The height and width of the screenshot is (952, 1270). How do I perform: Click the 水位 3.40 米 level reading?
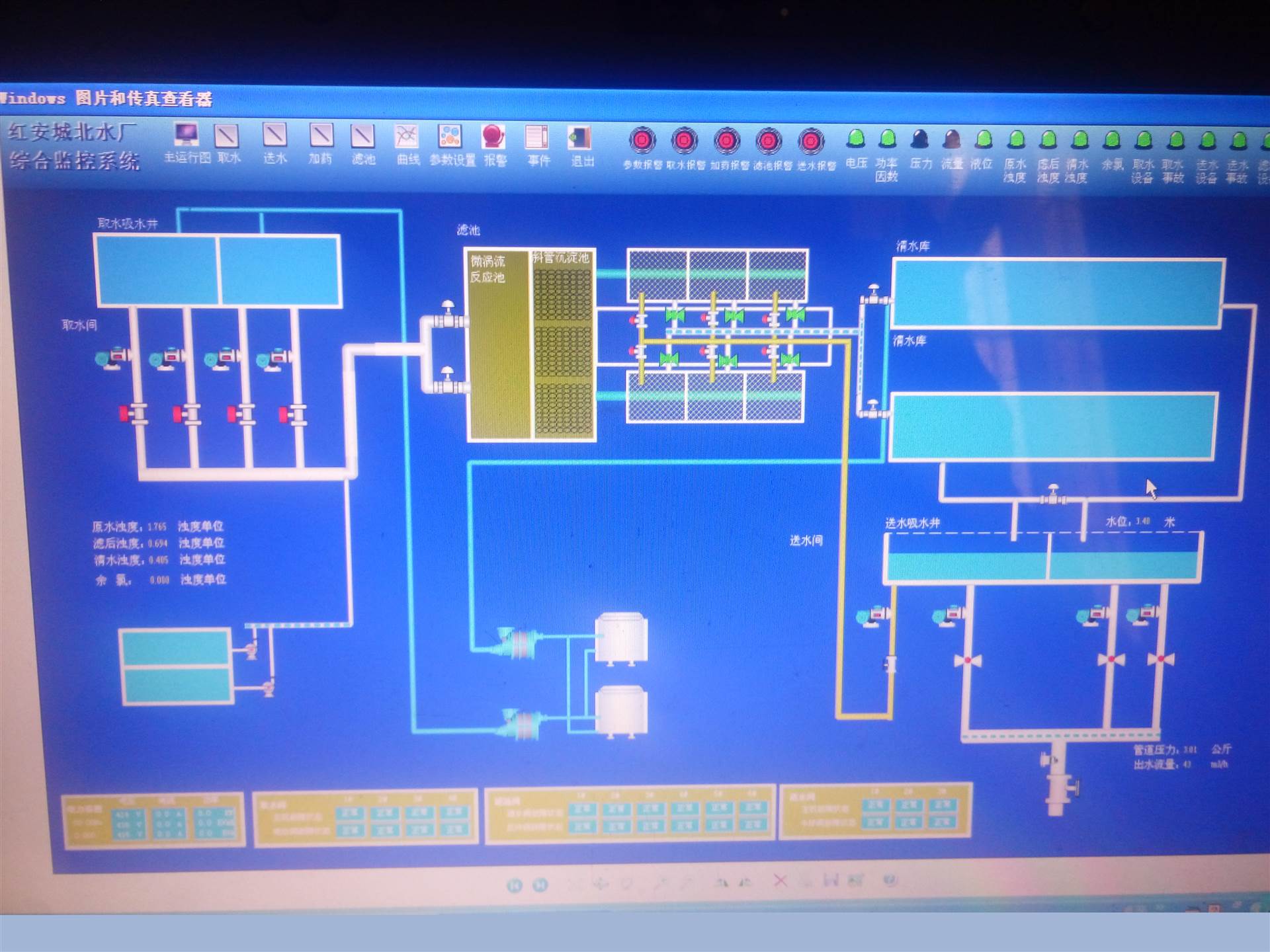pyautogui.click(x=1140, y=522)
